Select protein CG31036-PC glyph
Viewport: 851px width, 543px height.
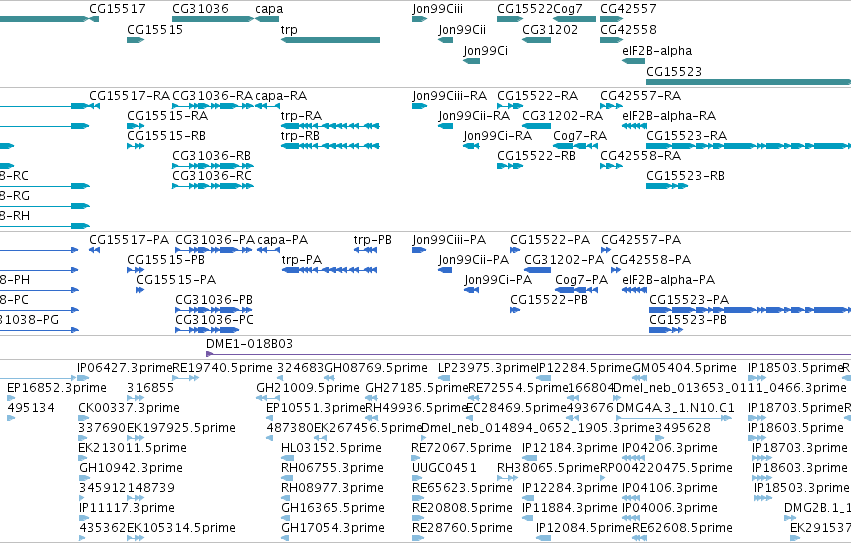click(207, 330)
